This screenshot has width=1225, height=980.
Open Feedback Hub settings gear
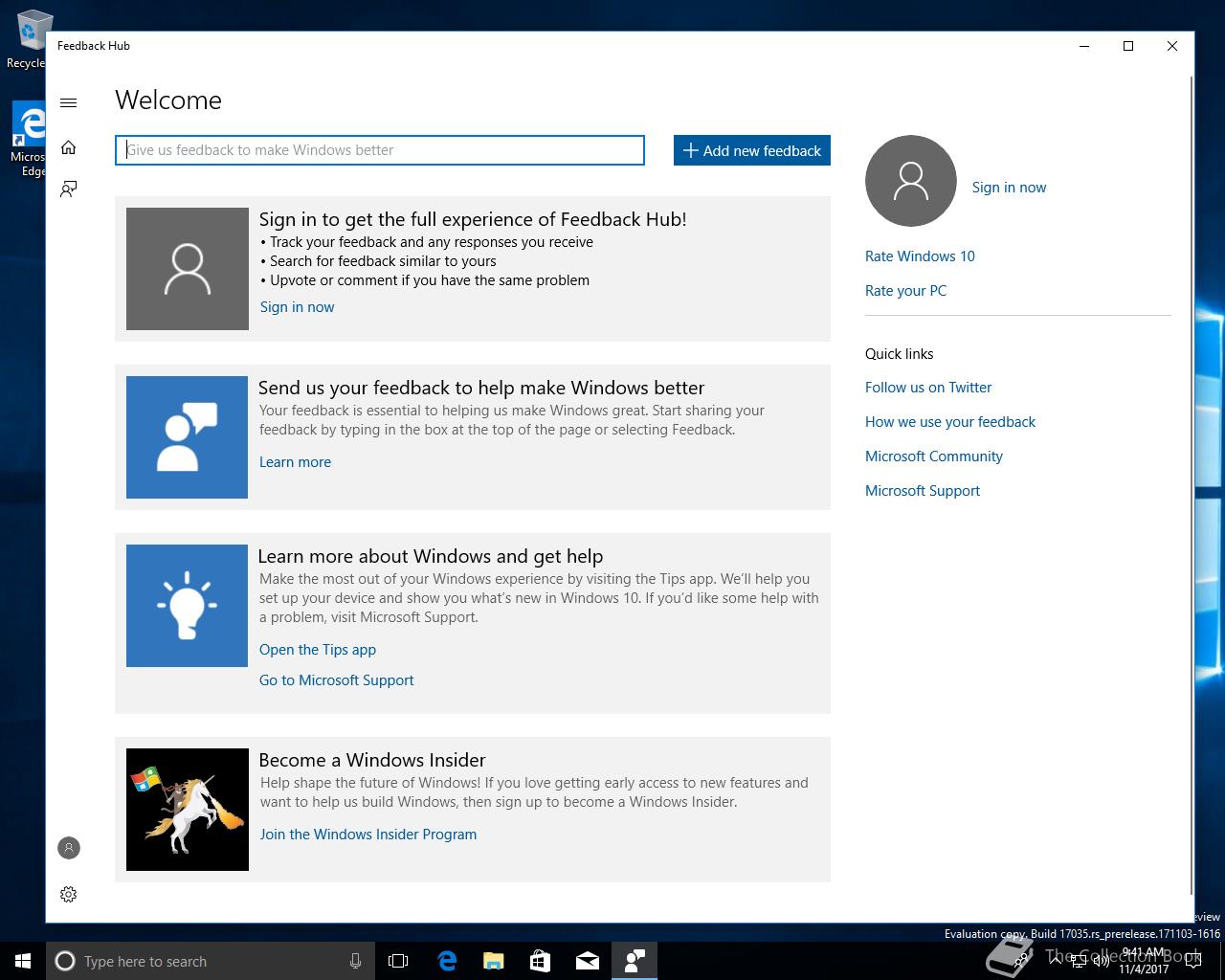[x=68, y=894]
